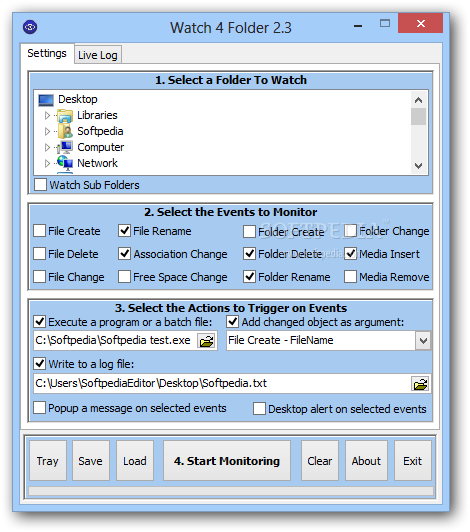Check the File Delete event
The width and height of the screenshot is (470, 532).
click(x=40, y=254)
